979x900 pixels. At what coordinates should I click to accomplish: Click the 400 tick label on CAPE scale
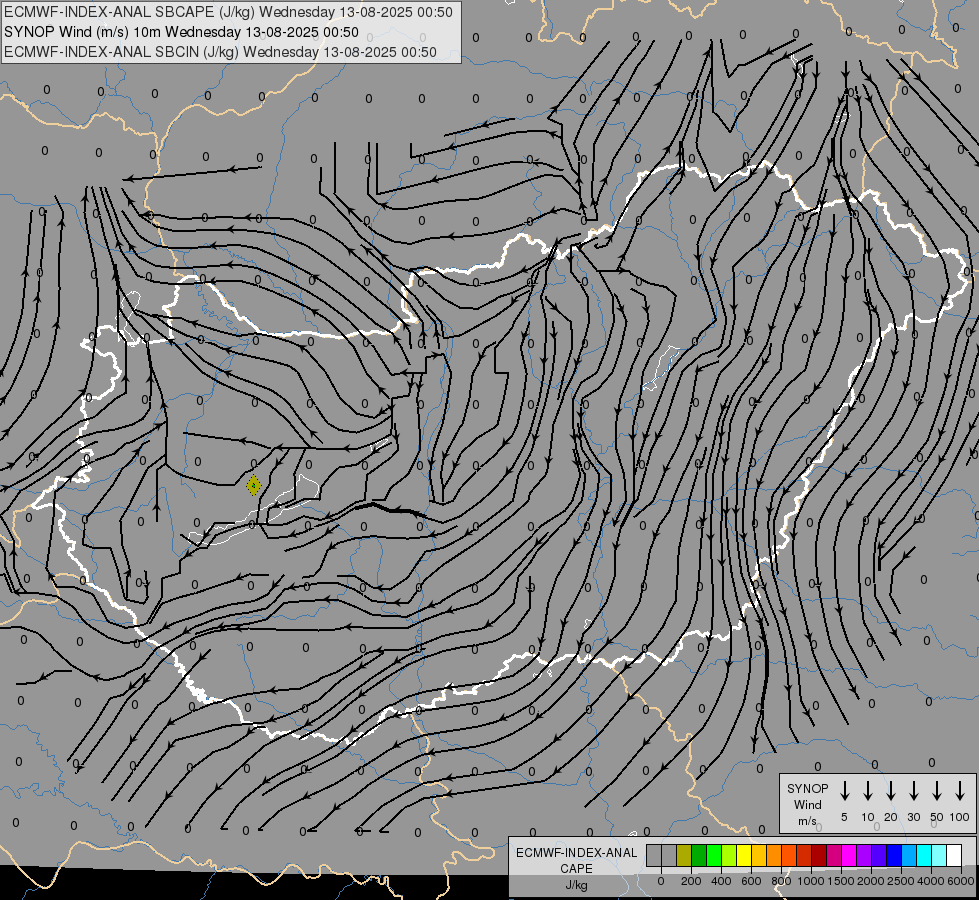coord(721,881)
